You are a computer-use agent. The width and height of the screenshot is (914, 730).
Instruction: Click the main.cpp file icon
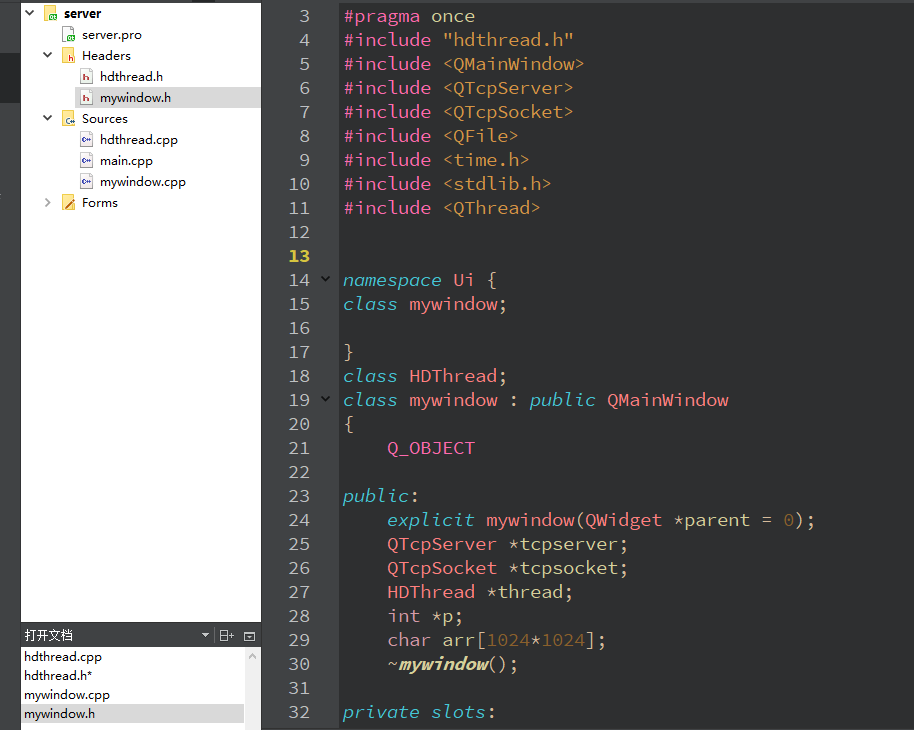[86, 161]
